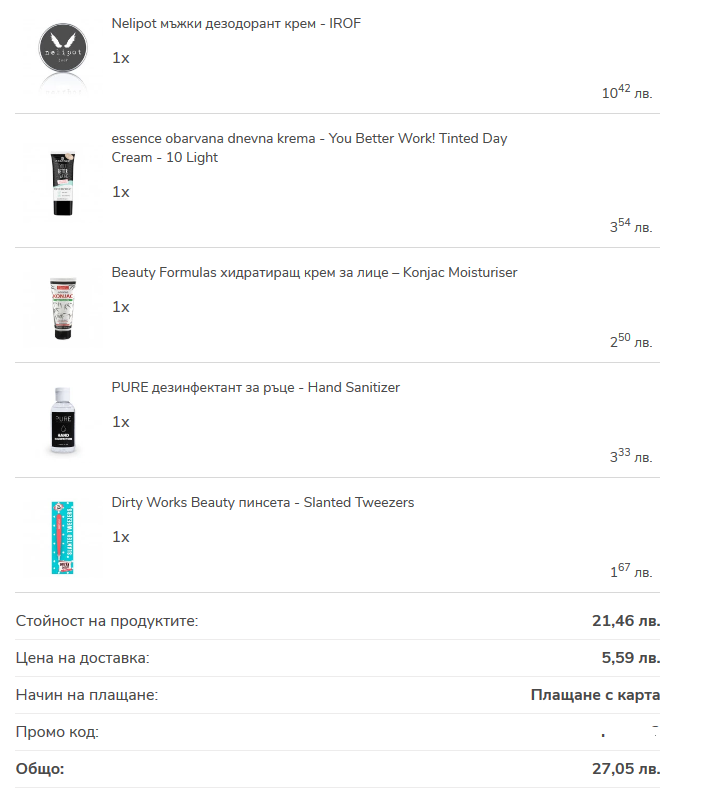Screen dimensions: 711x800
Task: Click the Slanted Tweezers product image
Action: (64, 536)
